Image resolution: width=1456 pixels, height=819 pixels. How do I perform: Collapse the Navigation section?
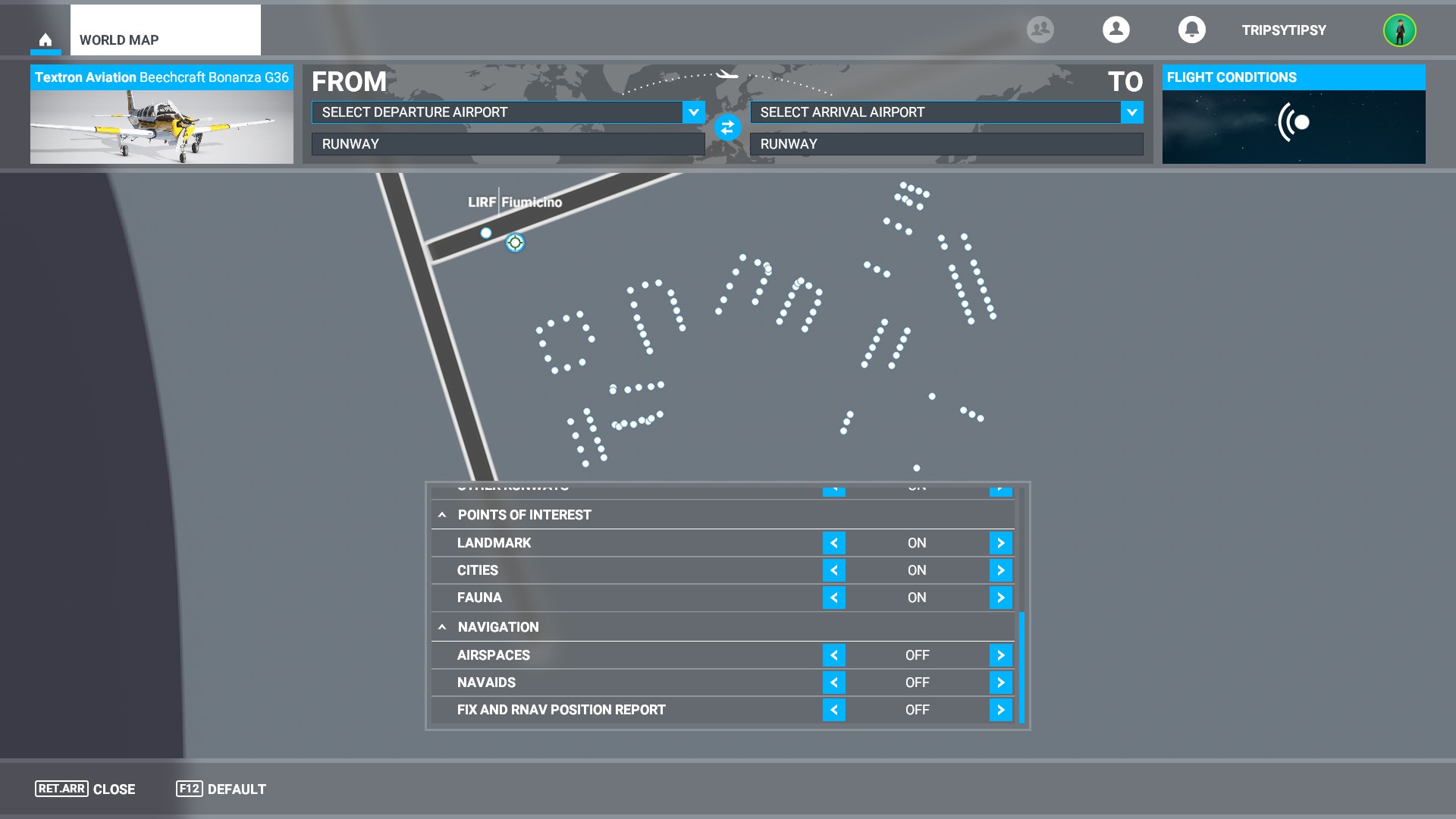[443, 627]
